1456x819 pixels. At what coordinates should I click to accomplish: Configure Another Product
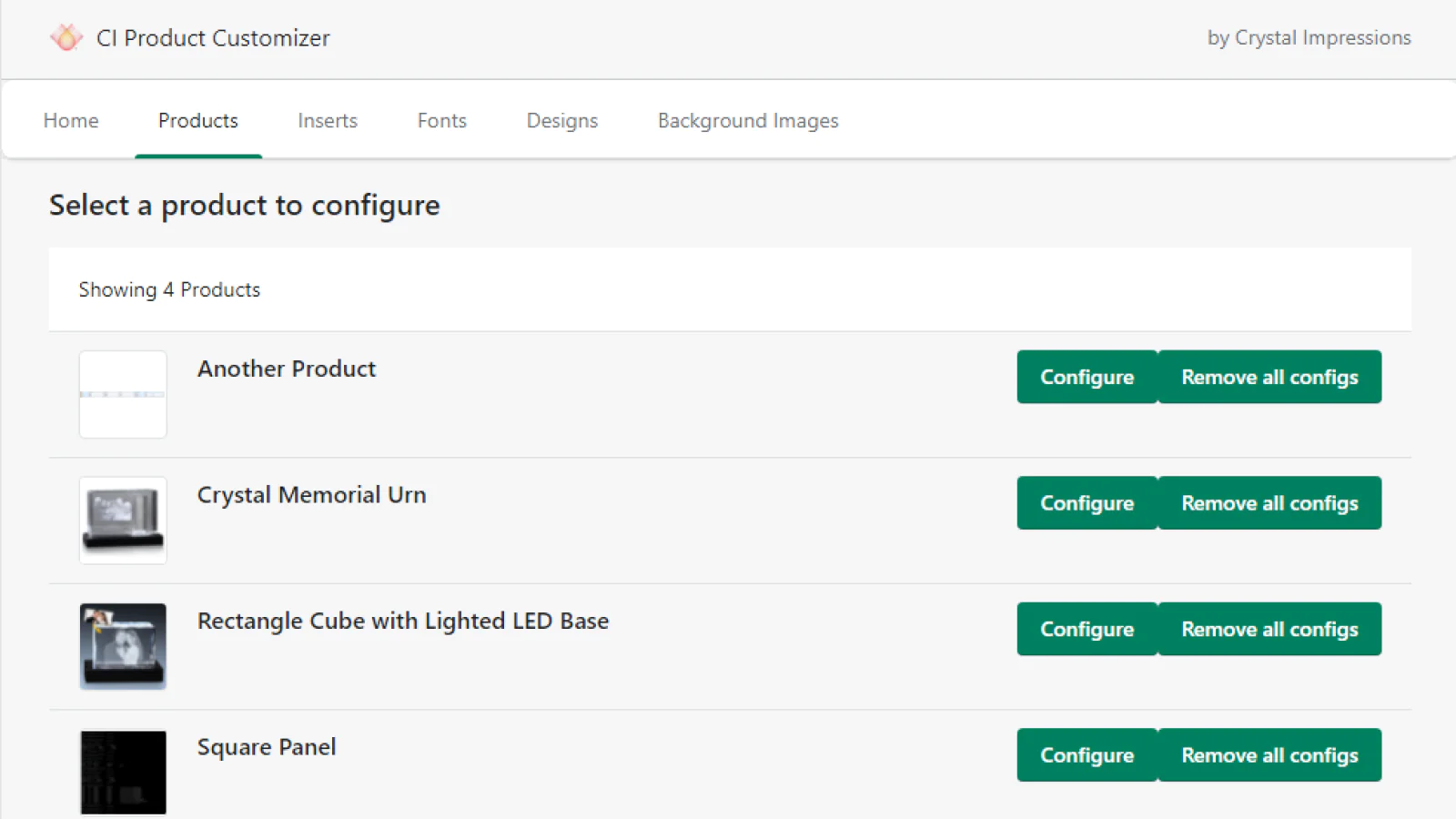[1087, 377]
